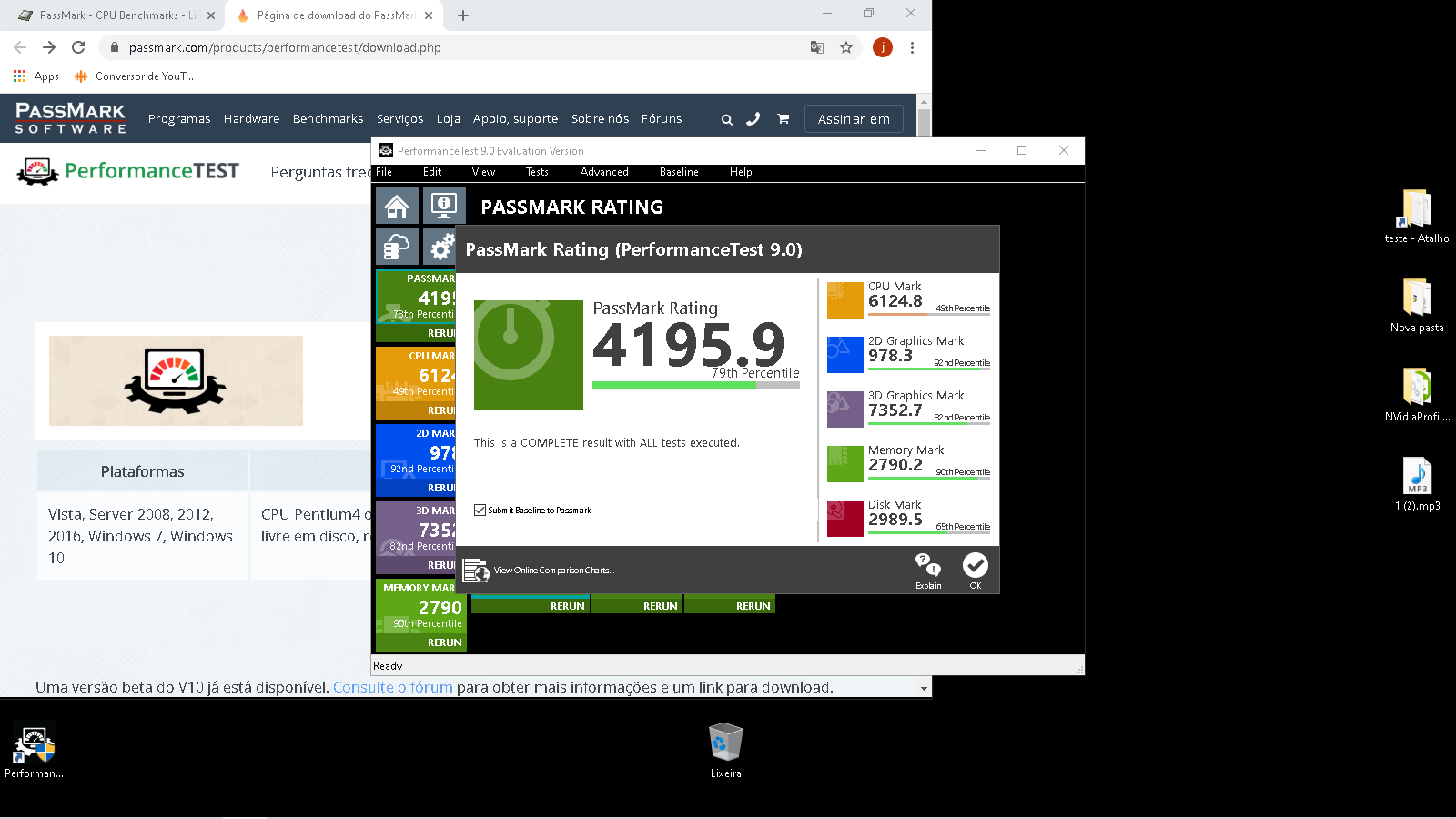Open the Serviços navigation item
Image resolution: width=1456 pixels, height=819 pixels.
(399, 119)
